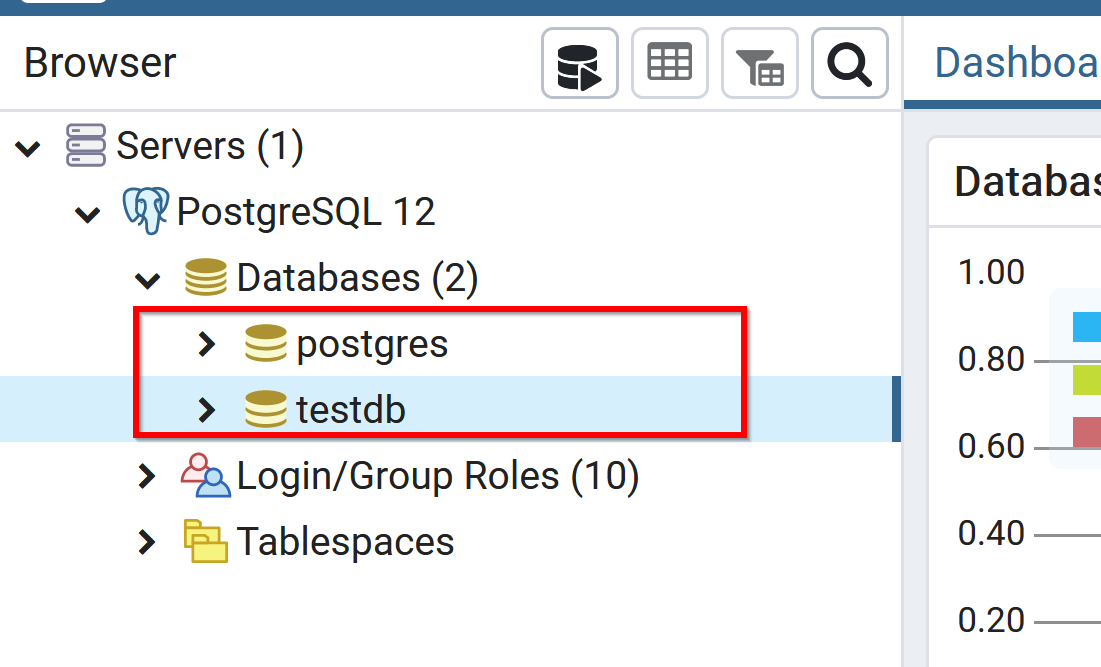
Task: Click the Tablespaces folder icon
Action: (205, 542)
